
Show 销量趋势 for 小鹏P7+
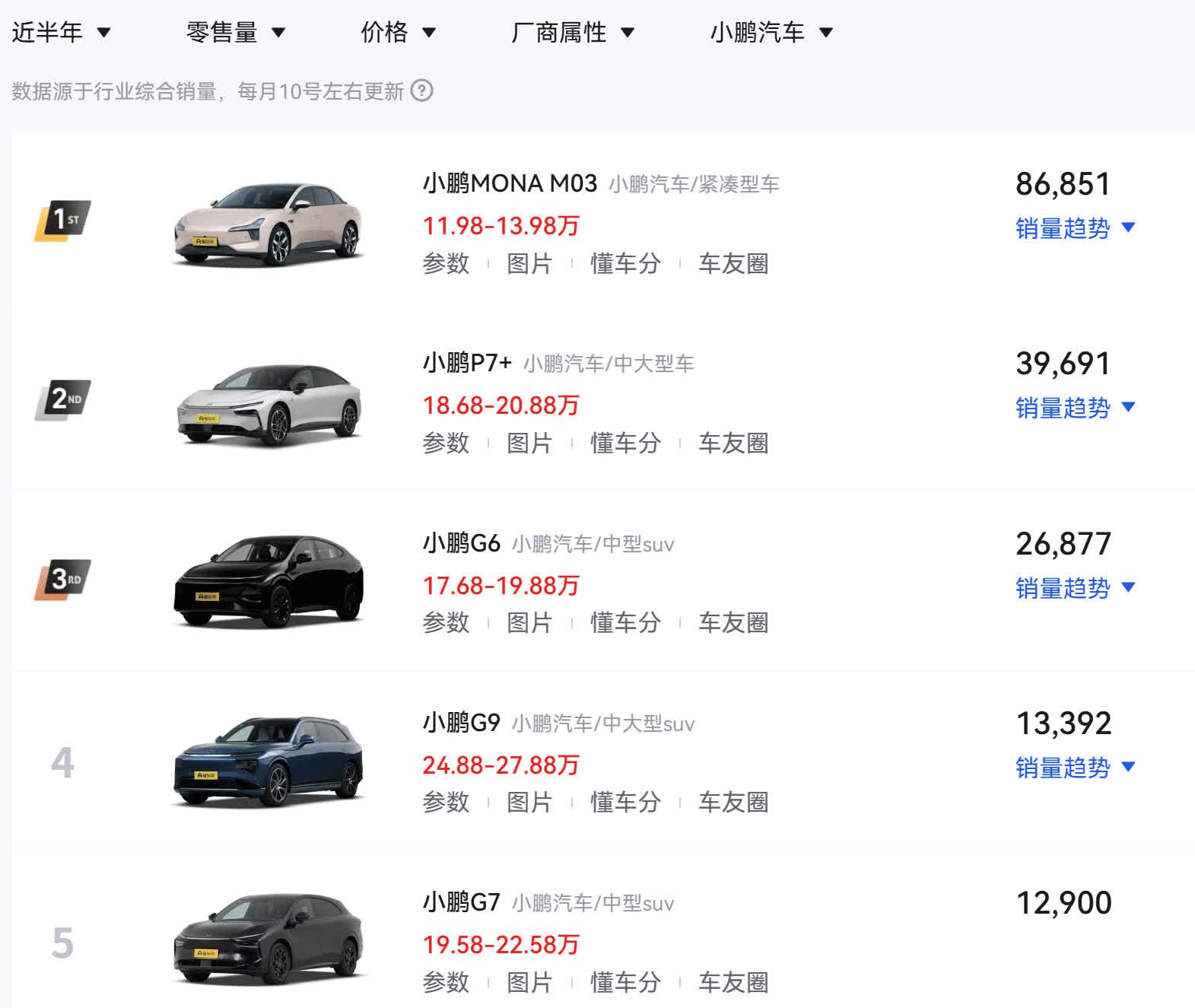click(x=1074, y=408)
